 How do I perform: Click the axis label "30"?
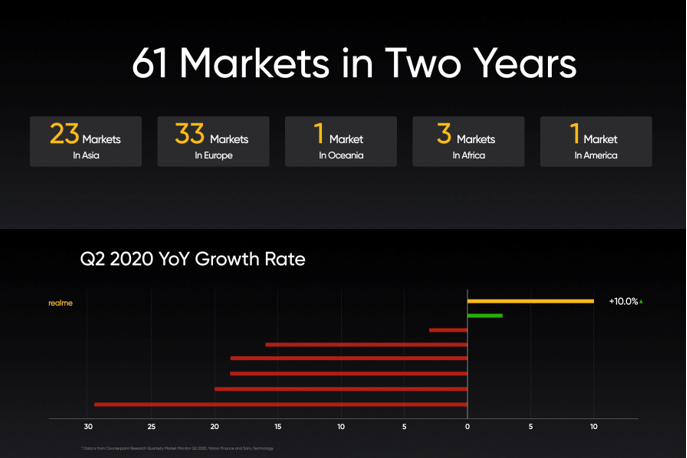[x=88, y=426]
